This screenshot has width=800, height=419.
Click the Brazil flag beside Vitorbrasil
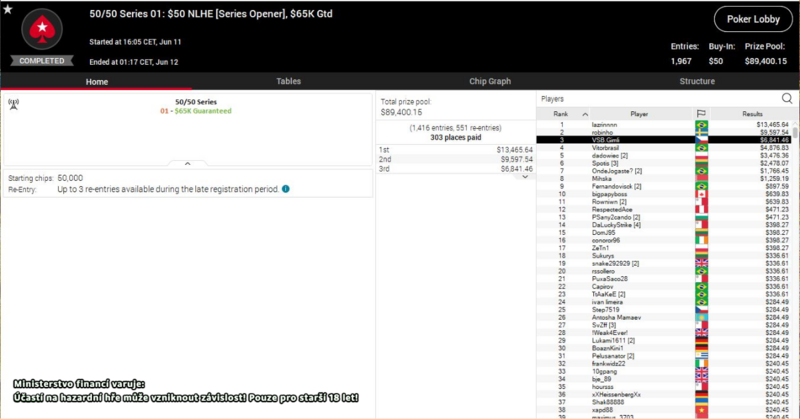[702, 147]
